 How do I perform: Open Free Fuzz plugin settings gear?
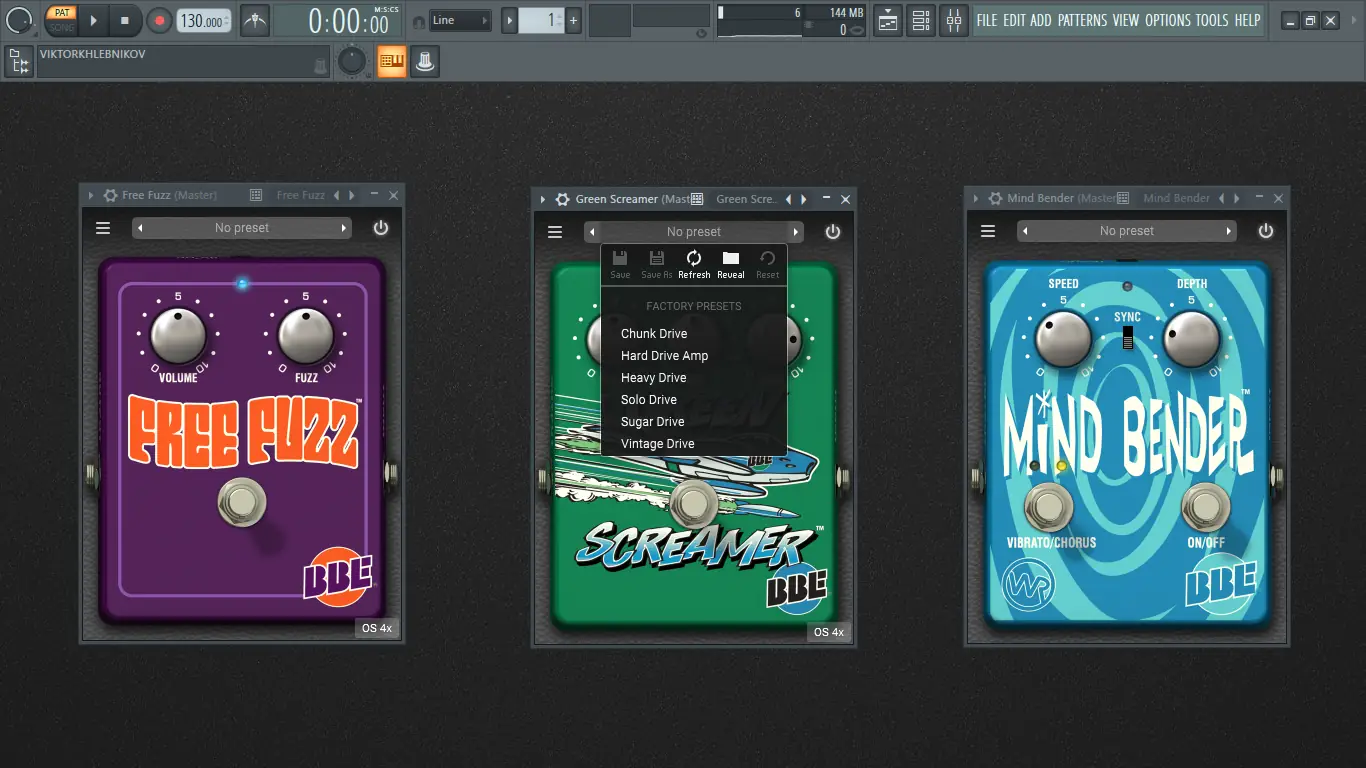(x=110, y=195)
